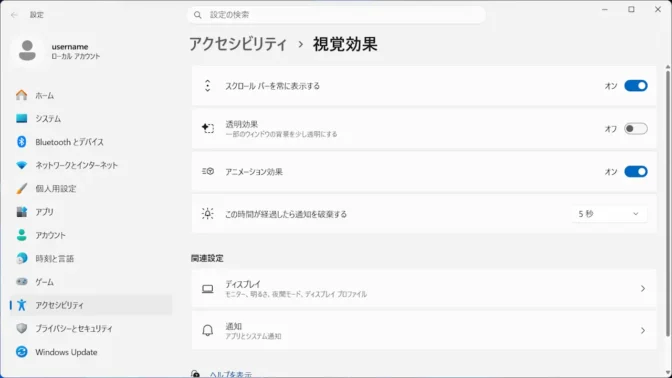Viewport: 672px width, 378px height.
Task: Click the アカウント person icon
Action: (21, 235)
